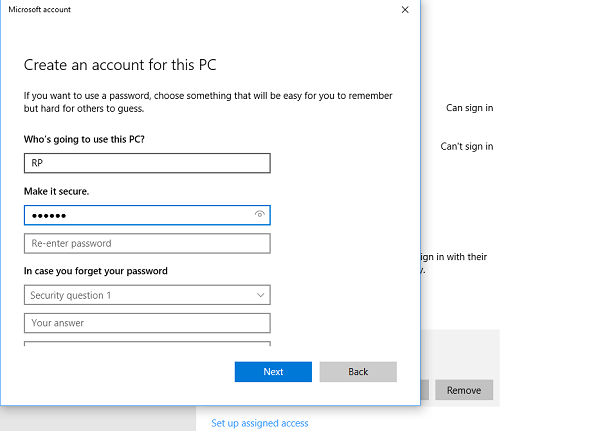The height and width of the screenshot is (431, 600).
Task: Click the Can sign in status text
Action: pyautogui.click(x=470, y=108)
